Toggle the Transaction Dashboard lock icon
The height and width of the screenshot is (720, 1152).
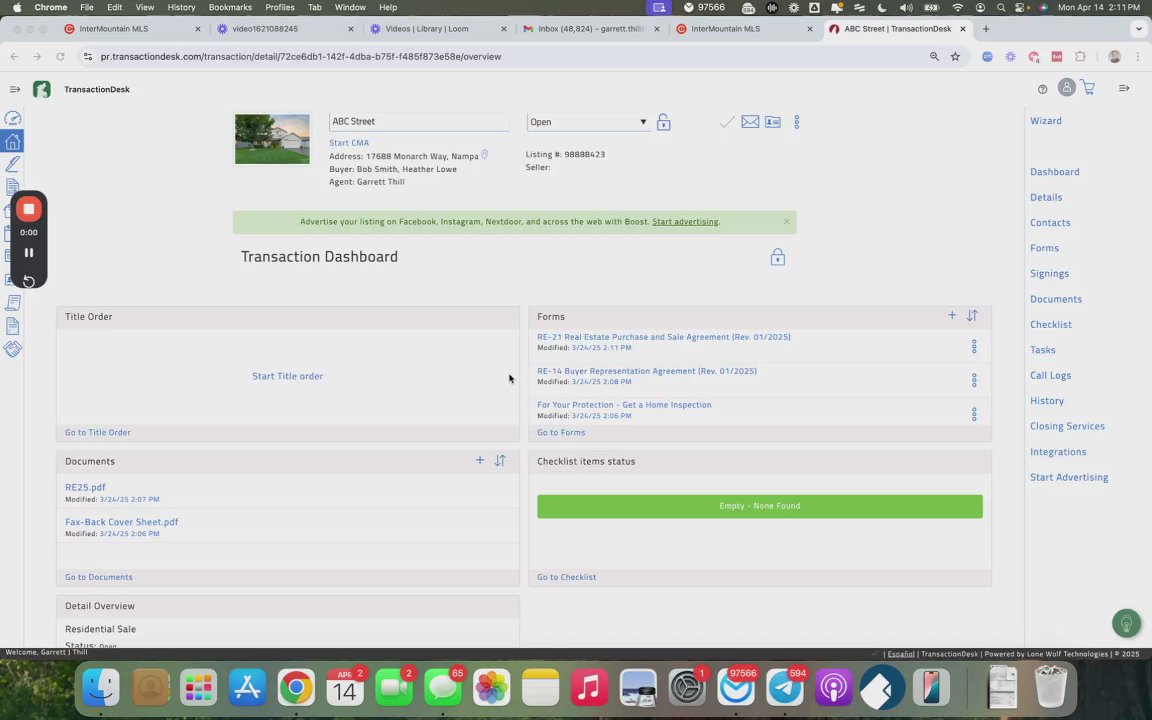(x=777, y=257)
